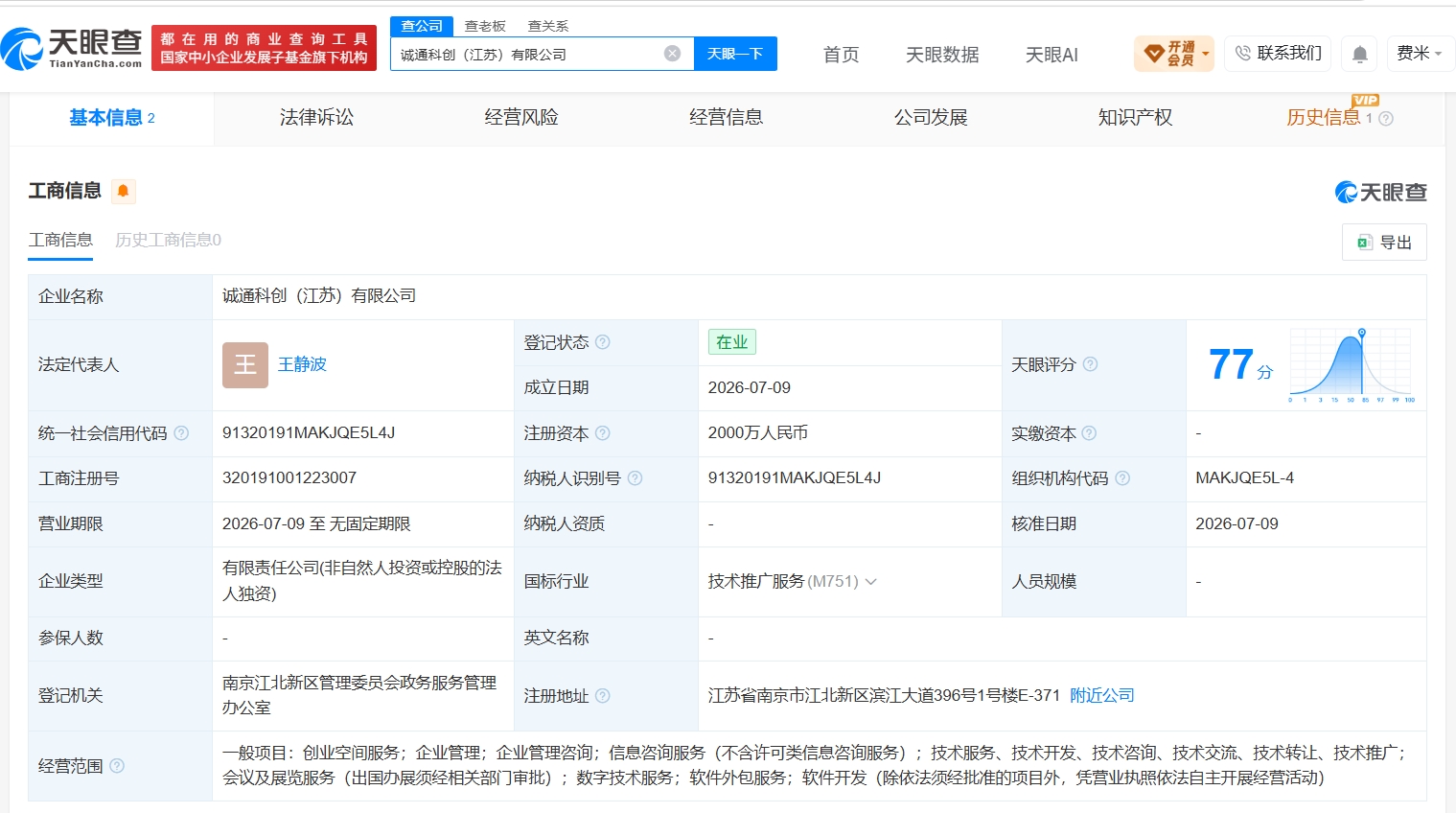The image size is (1456, 813).
Task: Open the 王静波 legal representative link
Action: 302,364
